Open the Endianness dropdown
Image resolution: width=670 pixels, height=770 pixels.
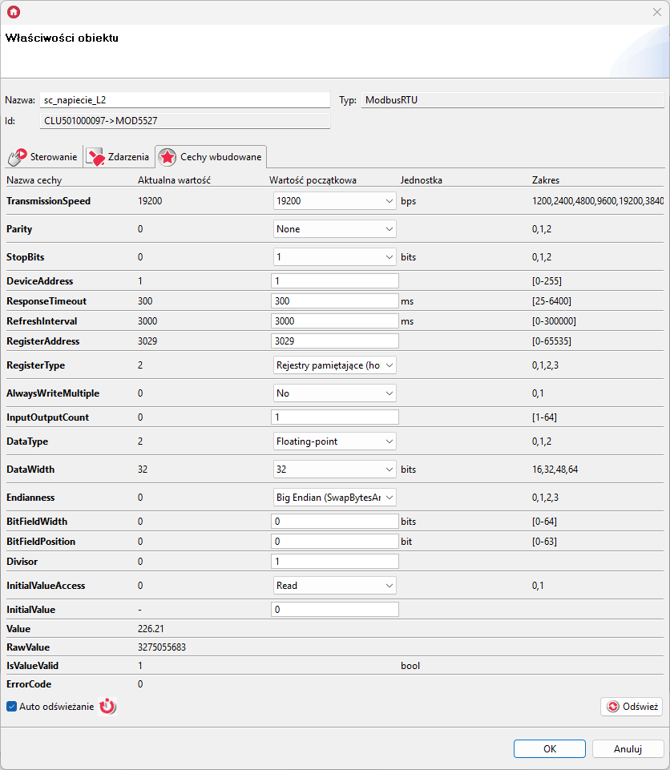coord(334,497)
